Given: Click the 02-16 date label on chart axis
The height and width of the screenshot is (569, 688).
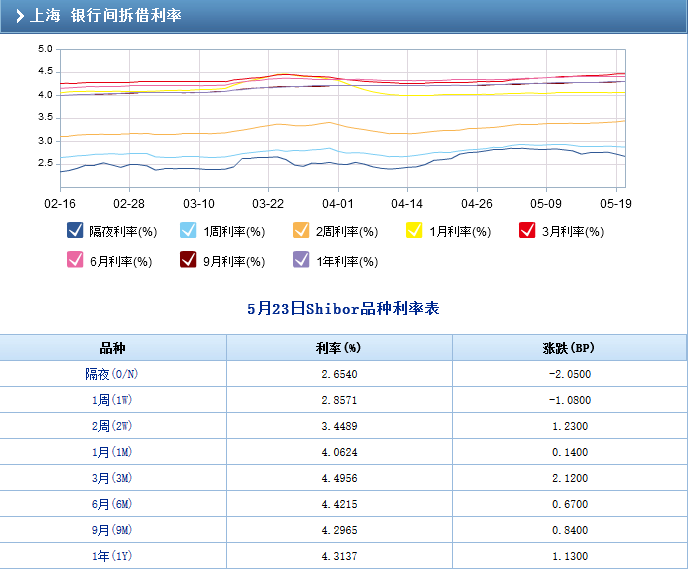Looking at the screenshot, I should tap(60, 204).
